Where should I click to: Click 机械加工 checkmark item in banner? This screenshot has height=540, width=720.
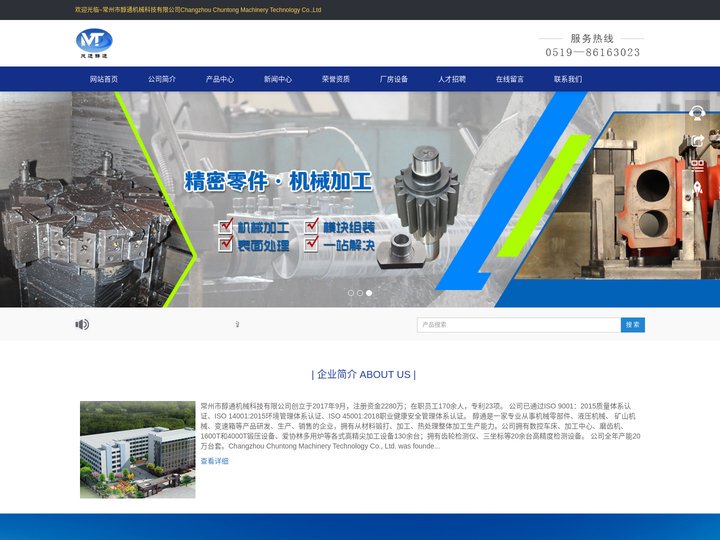coord(254,227)
